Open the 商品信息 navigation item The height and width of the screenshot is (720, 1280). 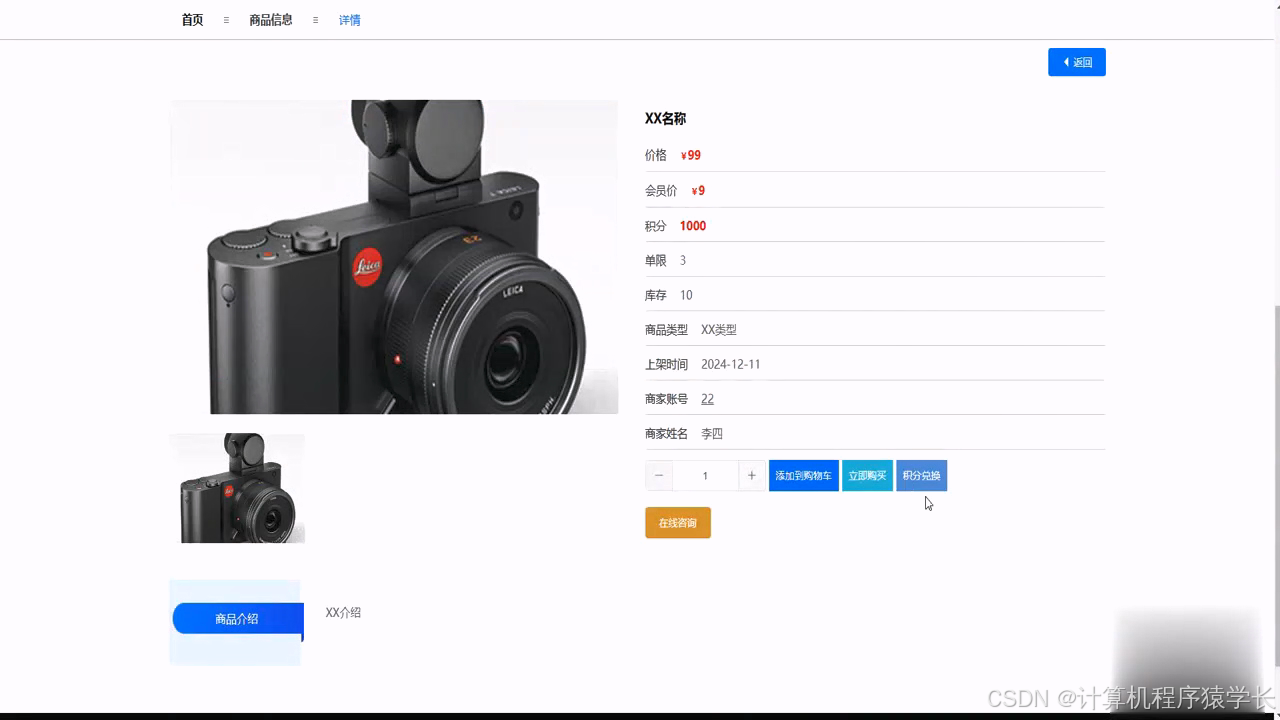pos(268,19)
